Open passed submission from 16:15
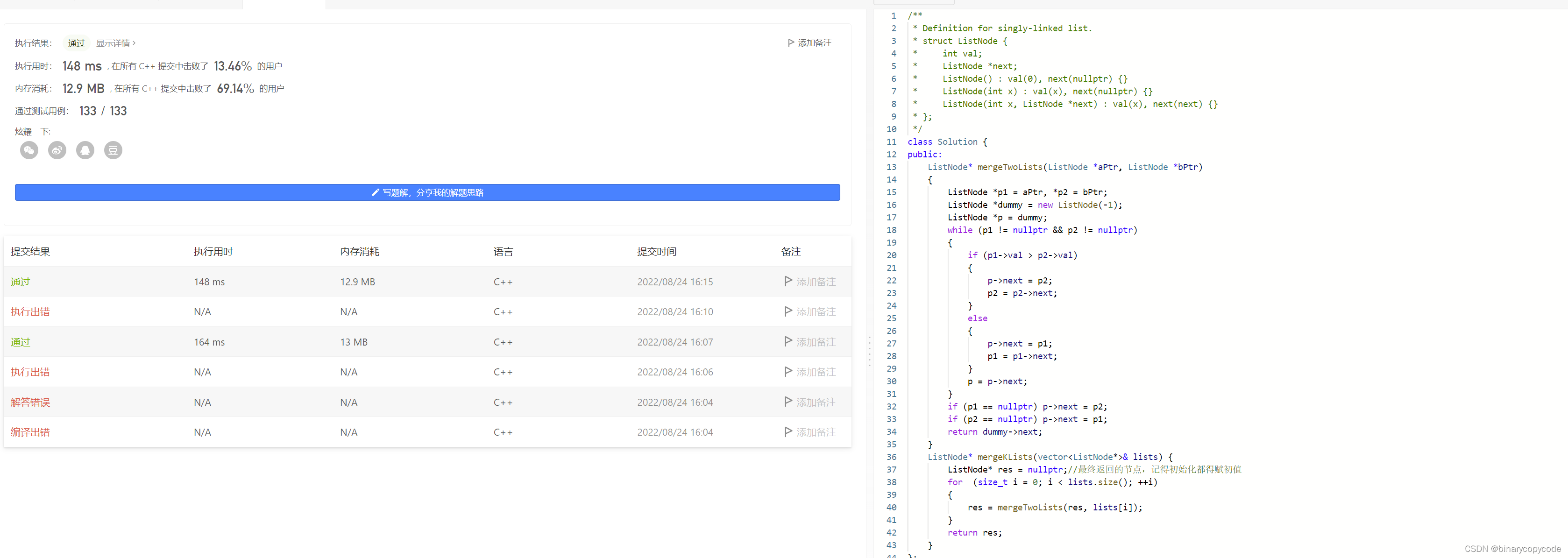1568x558 pixels. (20, 282)
